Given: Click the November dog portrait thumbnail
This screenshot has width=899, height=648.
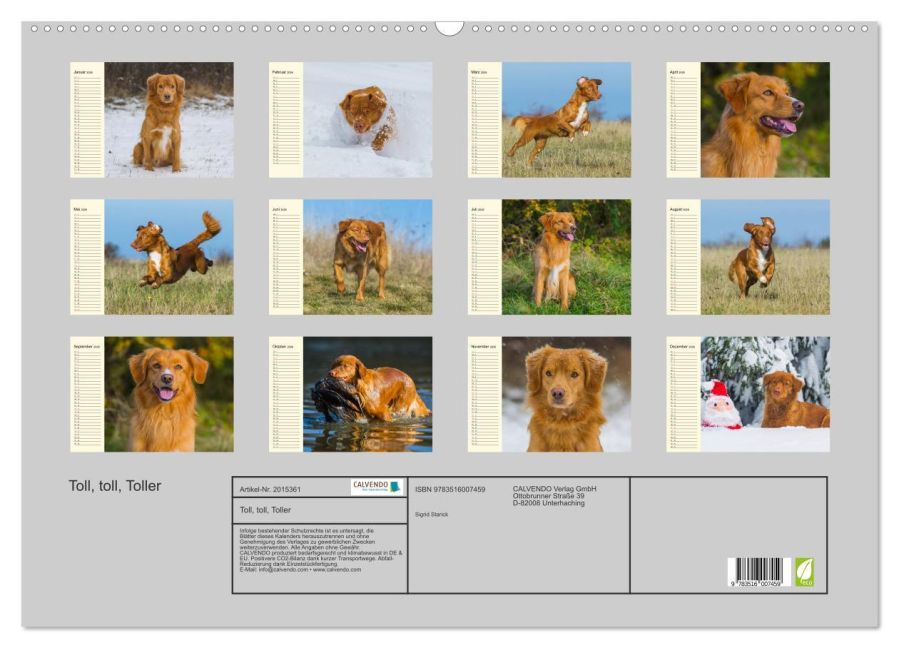Looking at the screenshot, I should (x=549, y=395).
